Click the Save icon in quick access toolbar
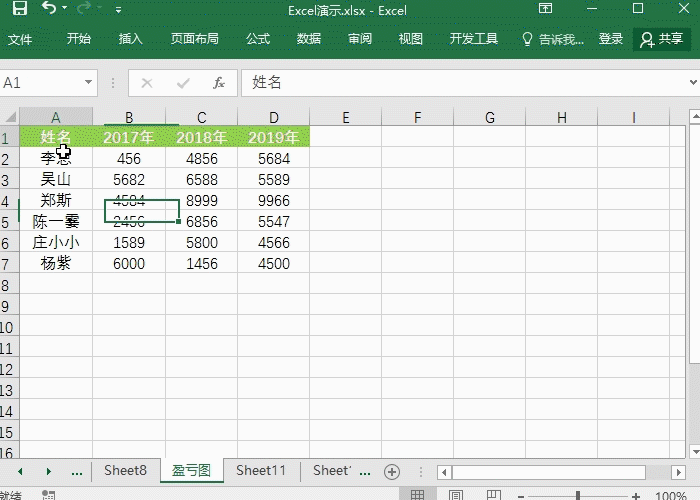Screen dimensions: 700x500 [x=20, y=8]
